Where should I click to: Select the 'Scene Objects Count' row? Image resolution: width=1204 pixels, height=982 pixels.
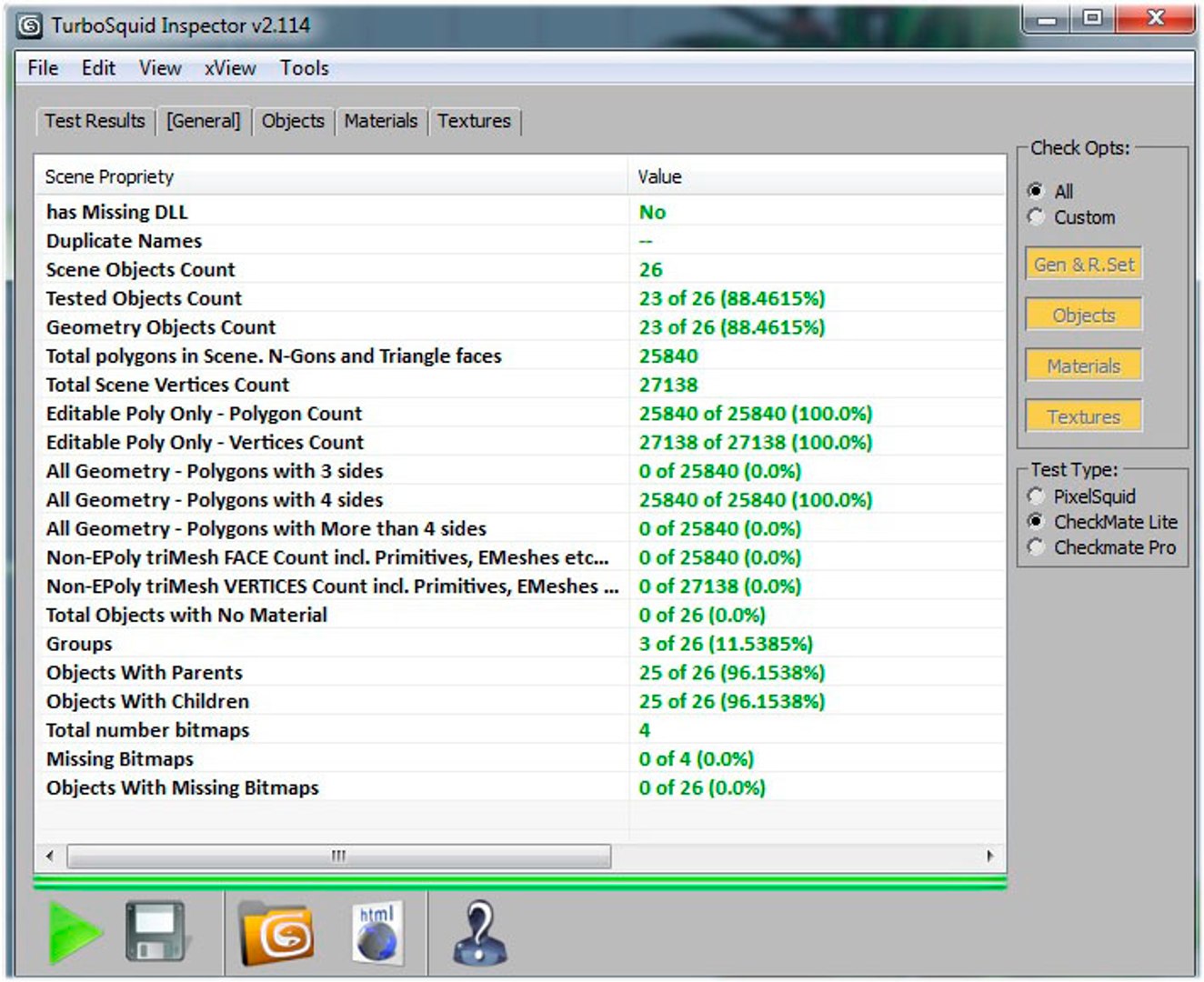[x=520, y=270]
